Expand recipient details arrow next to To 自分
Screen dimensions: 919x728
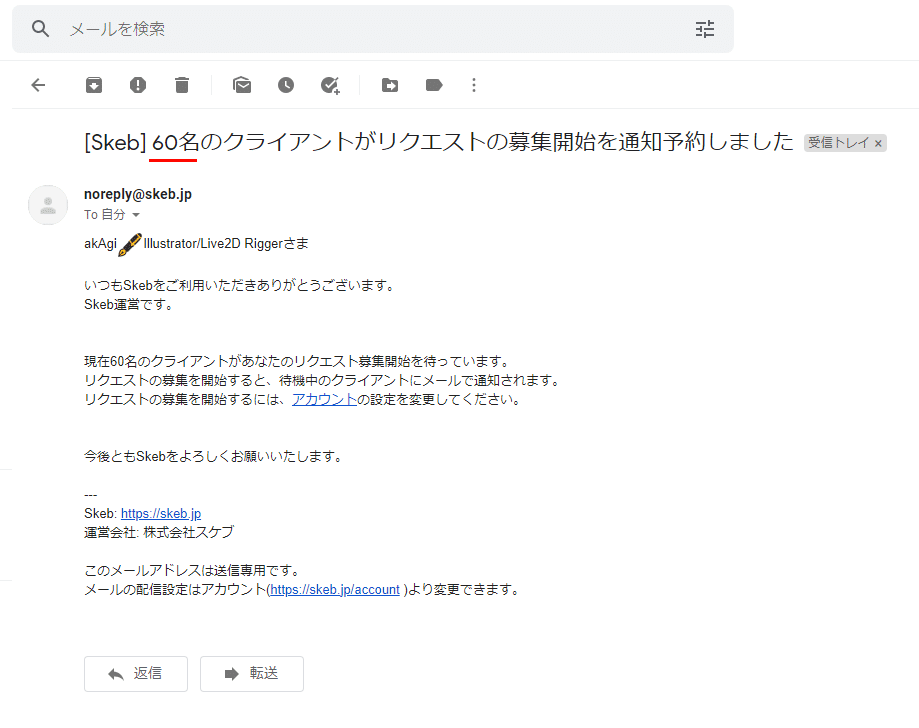[x=136, y=215]
